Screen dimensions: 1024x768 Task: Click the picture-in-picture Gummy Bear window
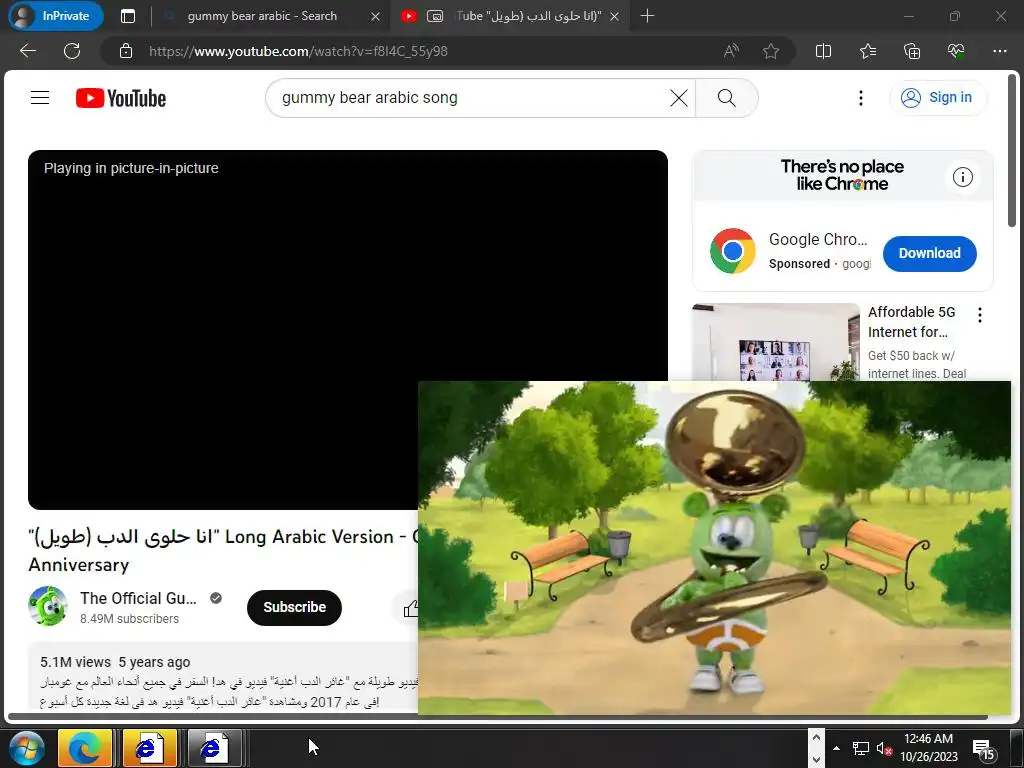tap(714, 548)
